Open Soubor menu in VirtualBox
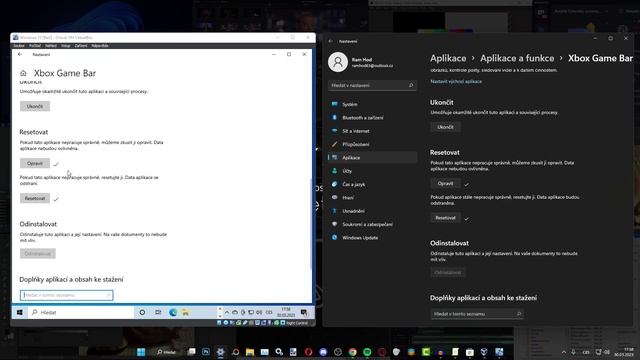 (x=19, y=46)
